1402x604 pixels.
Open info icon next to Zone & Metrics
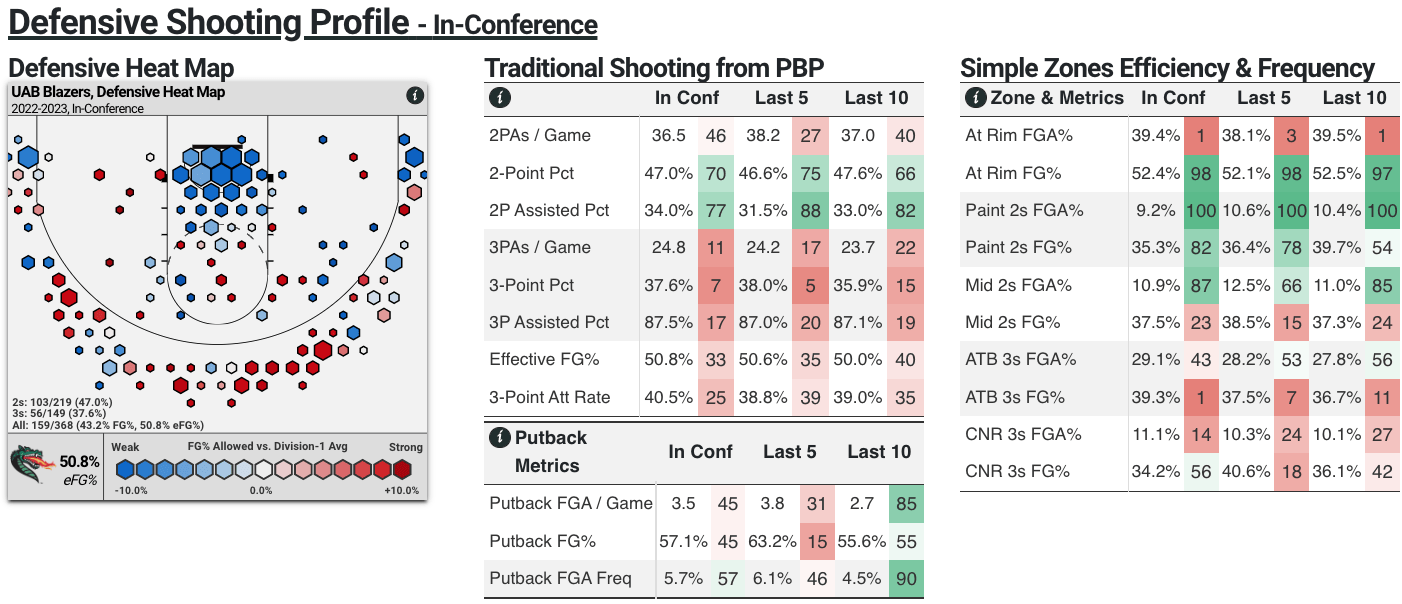975,98
